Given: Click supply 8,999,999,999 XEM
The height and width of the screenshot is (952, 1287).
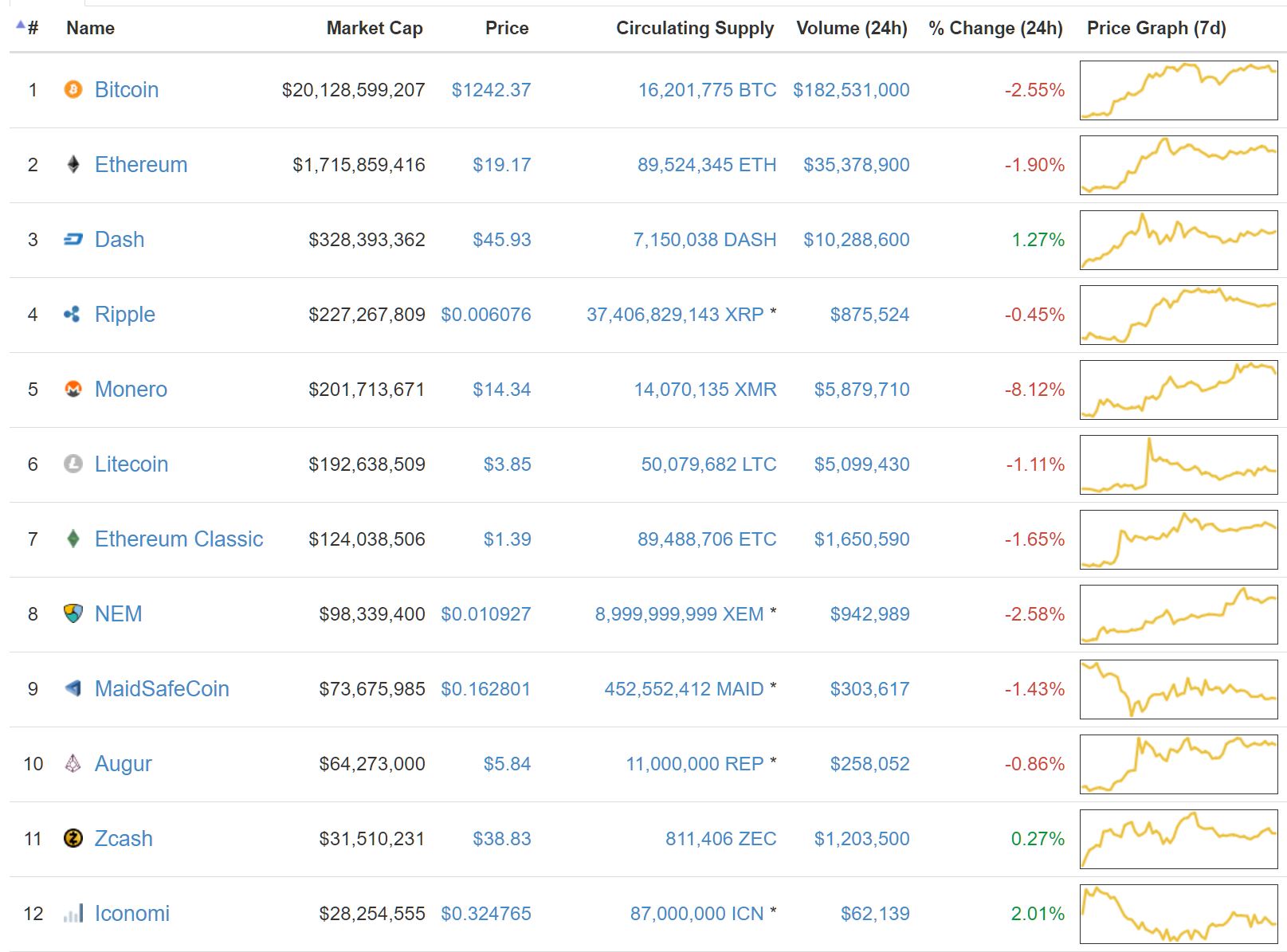Looking at the screenshot, I should 679,614.
